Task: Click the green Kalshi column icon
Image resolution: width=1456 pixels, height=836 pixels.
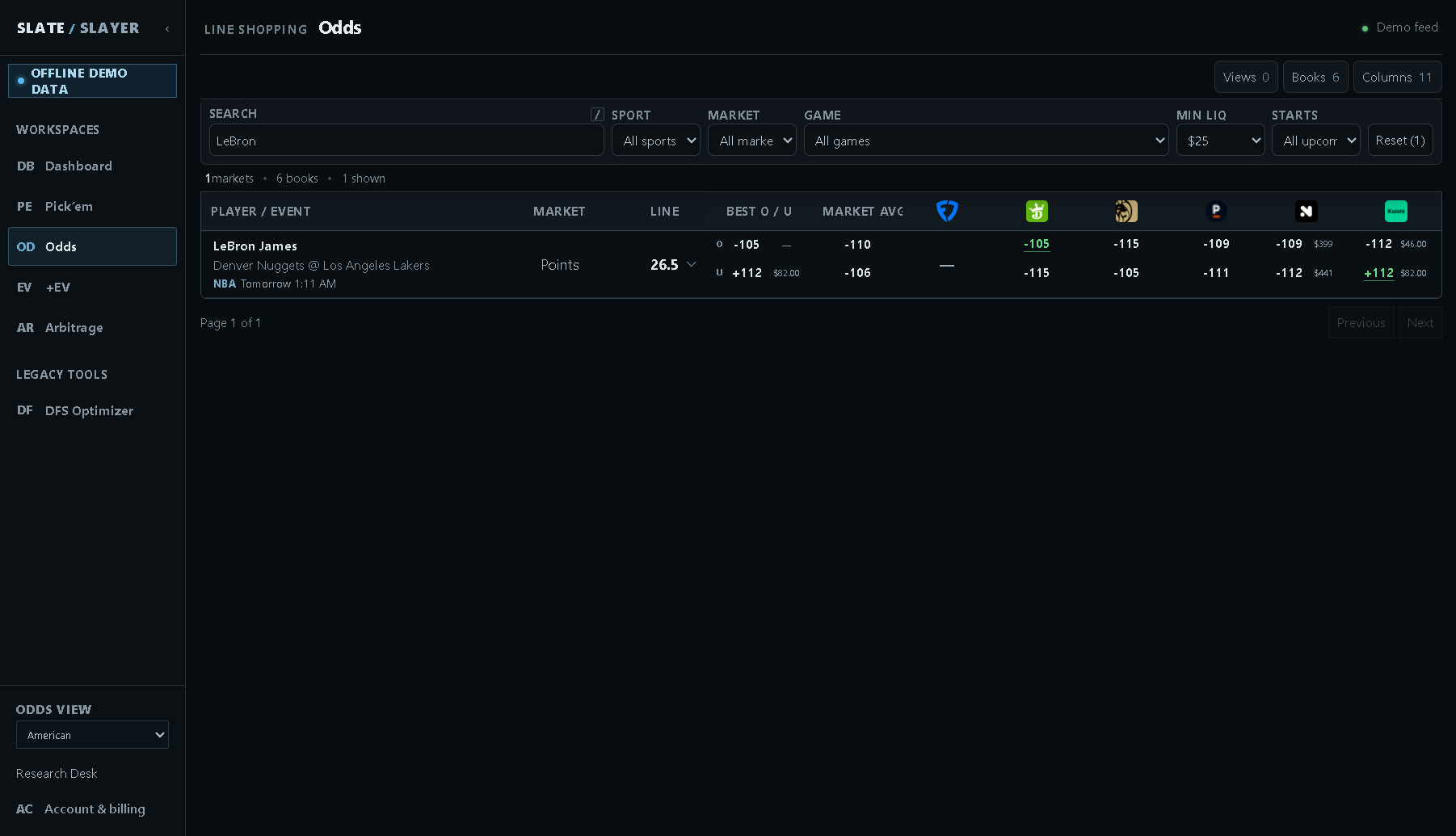Action: (1395, 212)
